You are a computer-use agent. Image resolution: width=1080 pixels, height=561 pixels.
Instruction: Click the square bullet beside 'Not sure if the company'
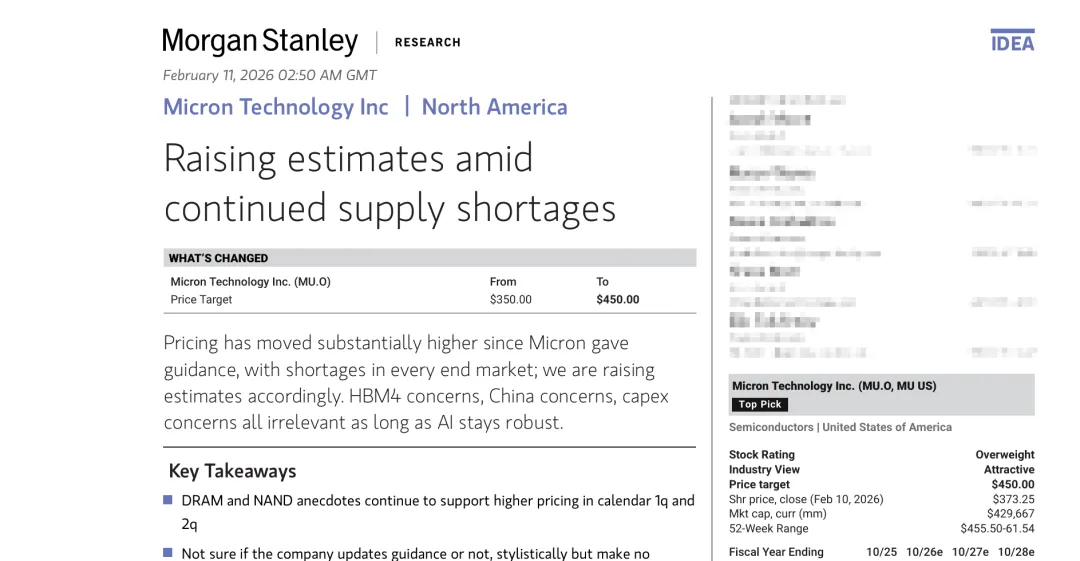pyautogui.click(x=168, y=553)
